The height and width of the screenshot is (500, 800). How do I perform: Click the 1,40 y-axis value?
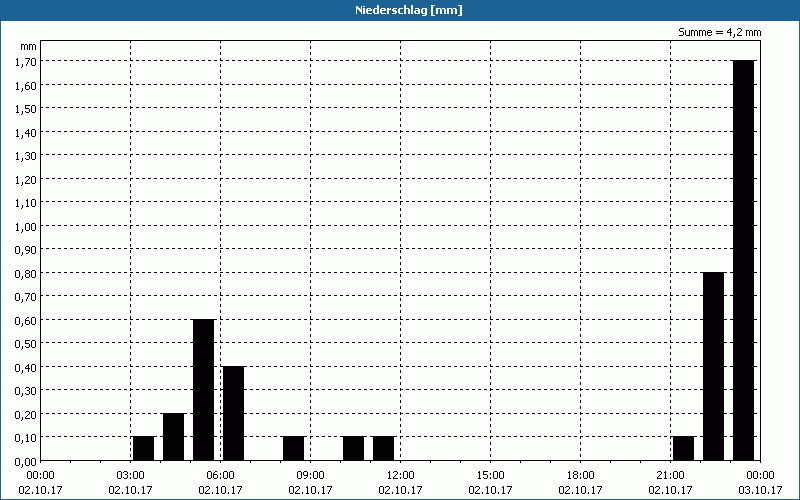click(x=26, y=132)
